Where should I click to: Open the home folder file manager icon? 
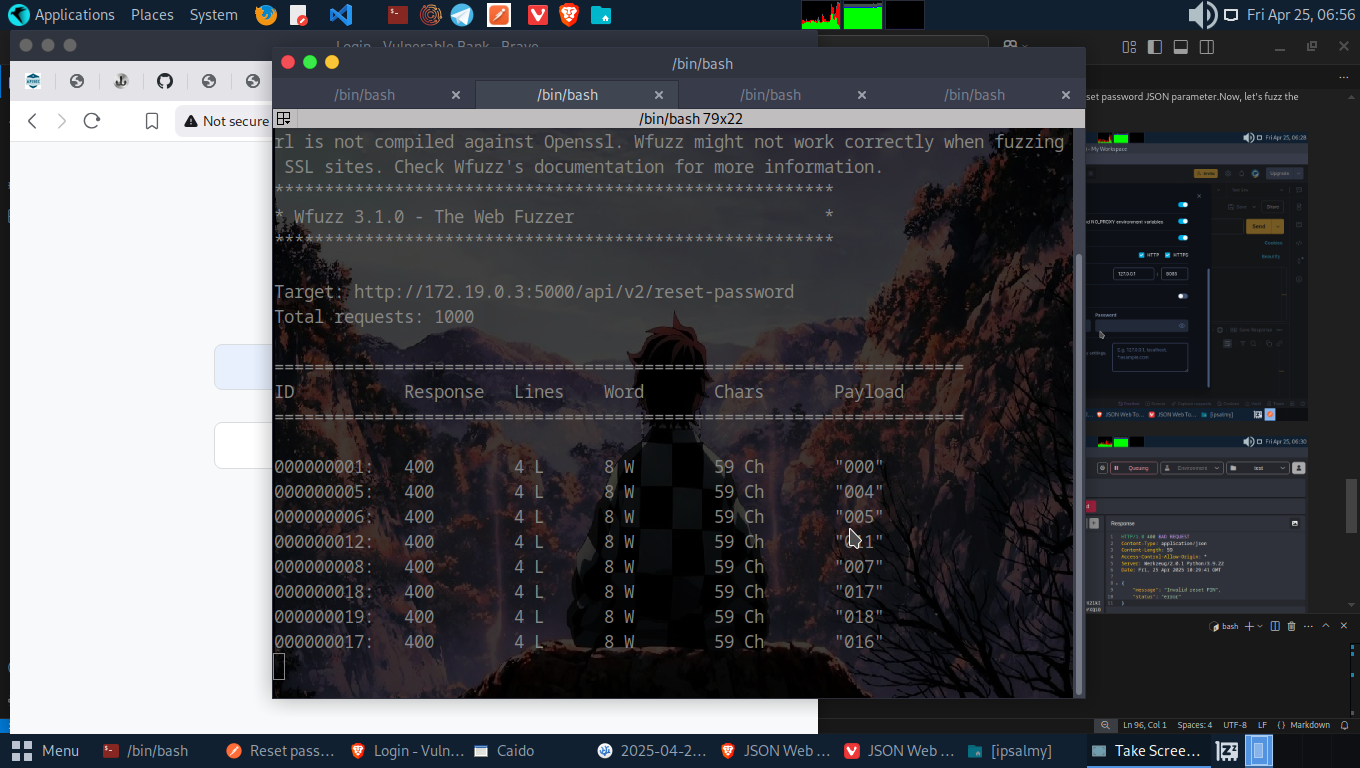pyautogui.click(x=601, y=15)
